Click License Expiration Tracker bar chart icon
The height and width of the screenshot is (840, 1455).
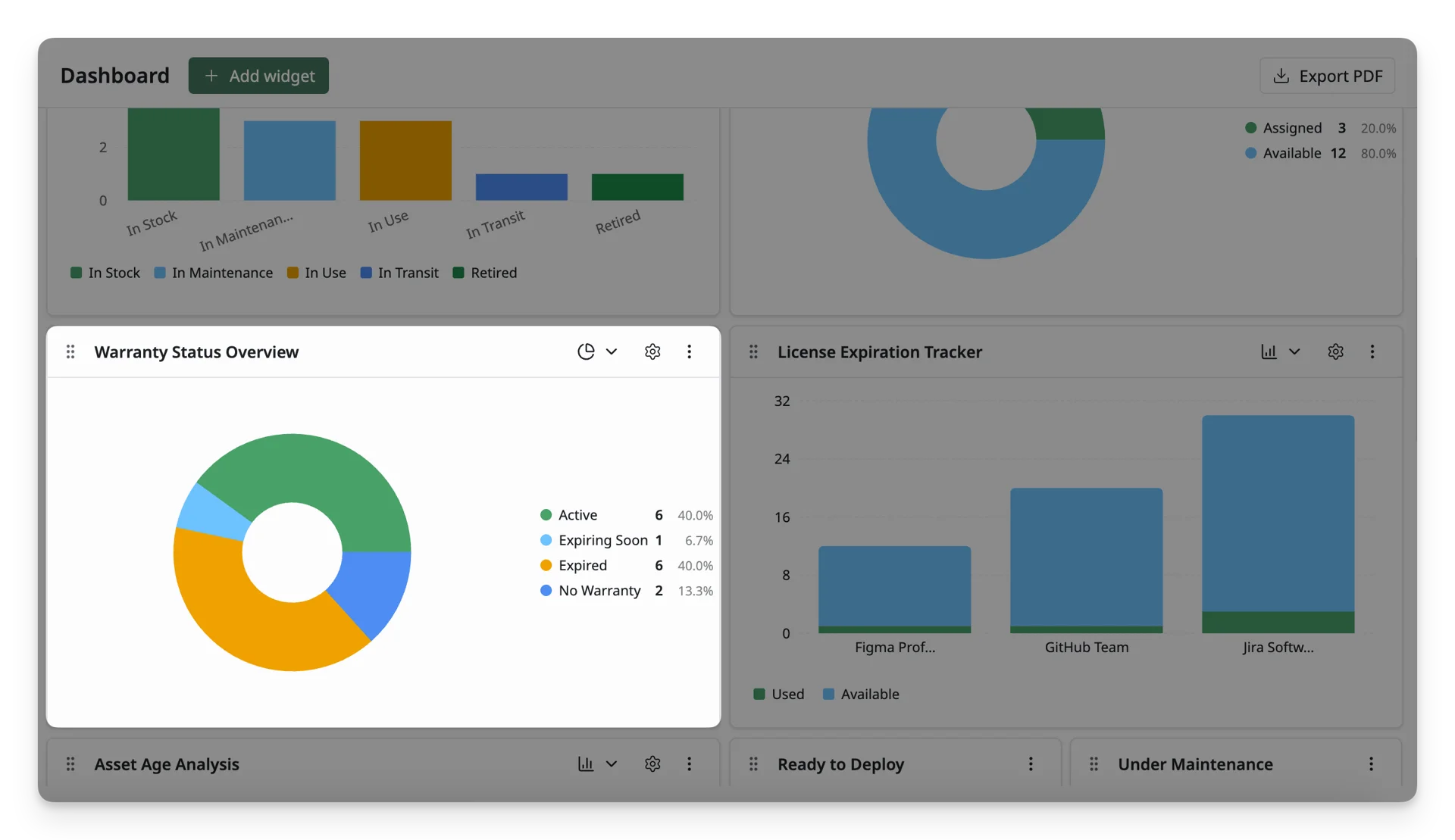(1269, 351)
